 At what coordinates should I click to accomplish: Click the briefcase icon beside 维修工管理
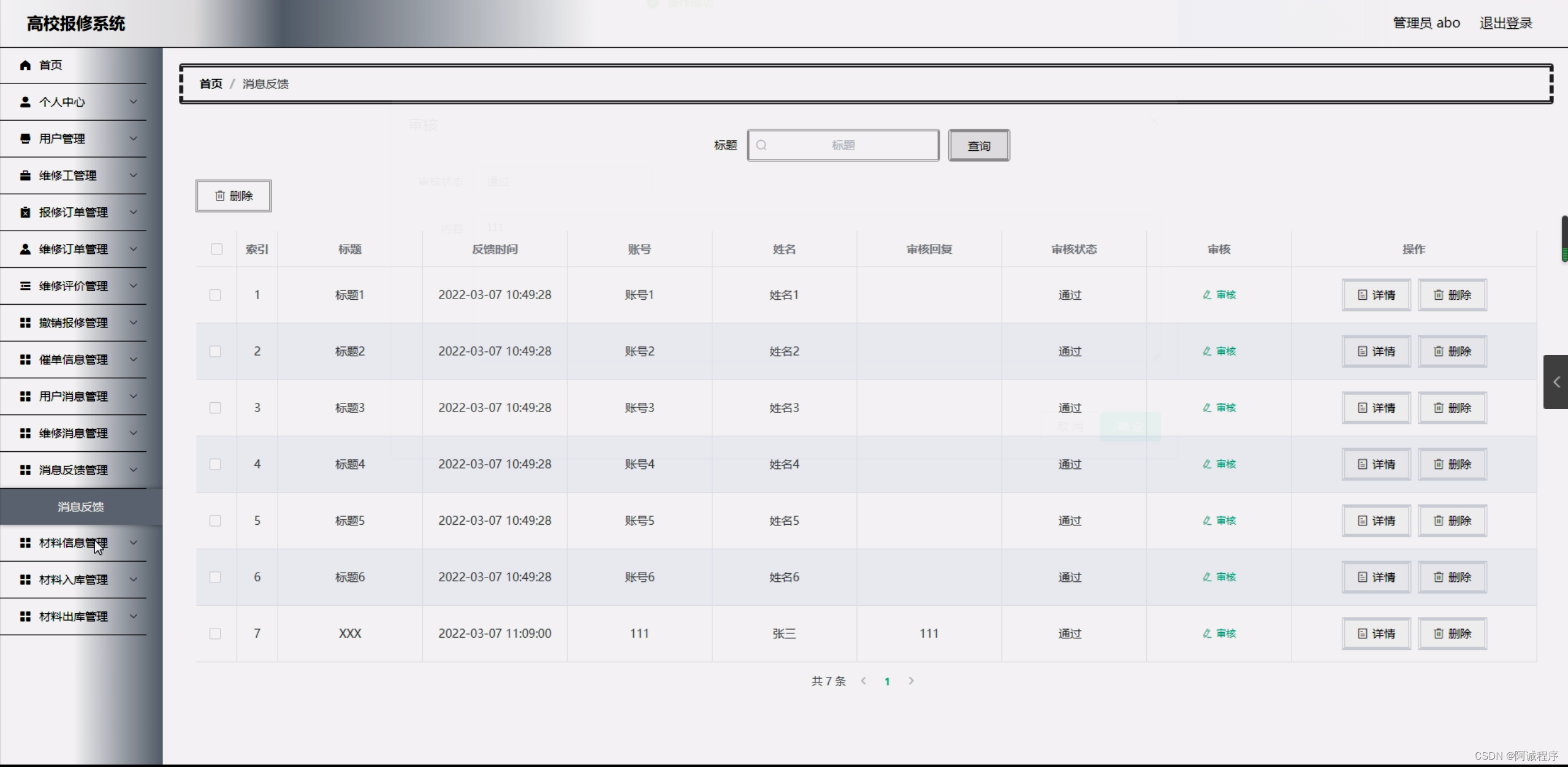click(25, 175)
